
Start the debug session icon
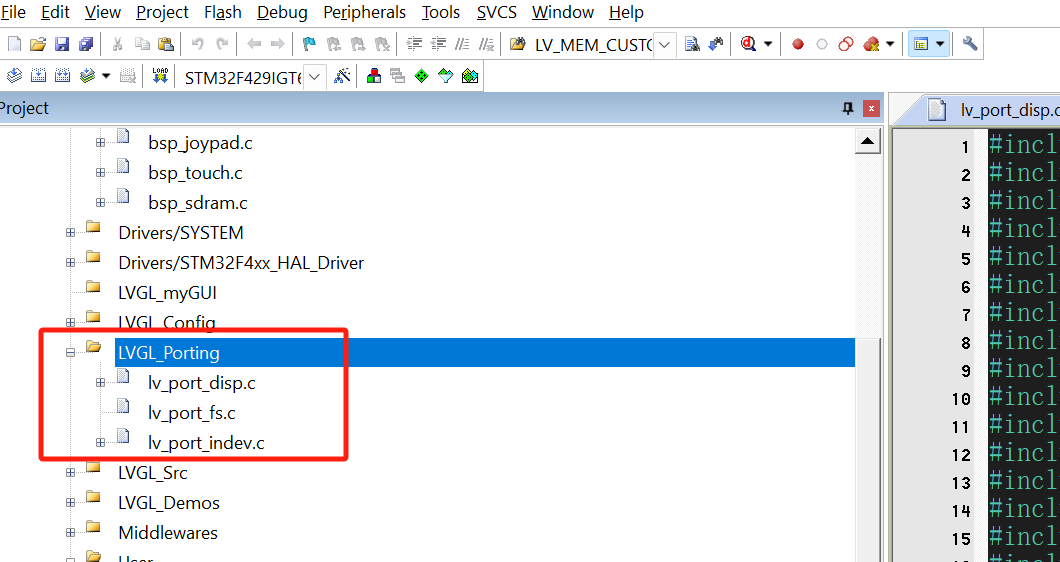(x=748, y=44)
